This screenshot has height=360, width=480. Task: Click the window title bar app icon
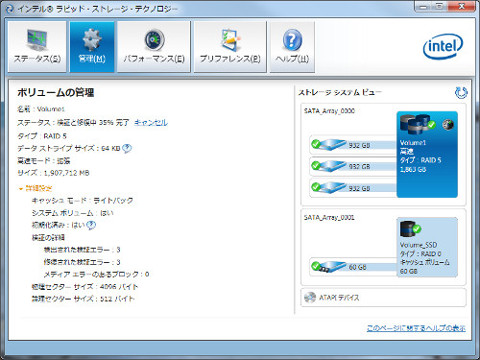tap(10, 8)
